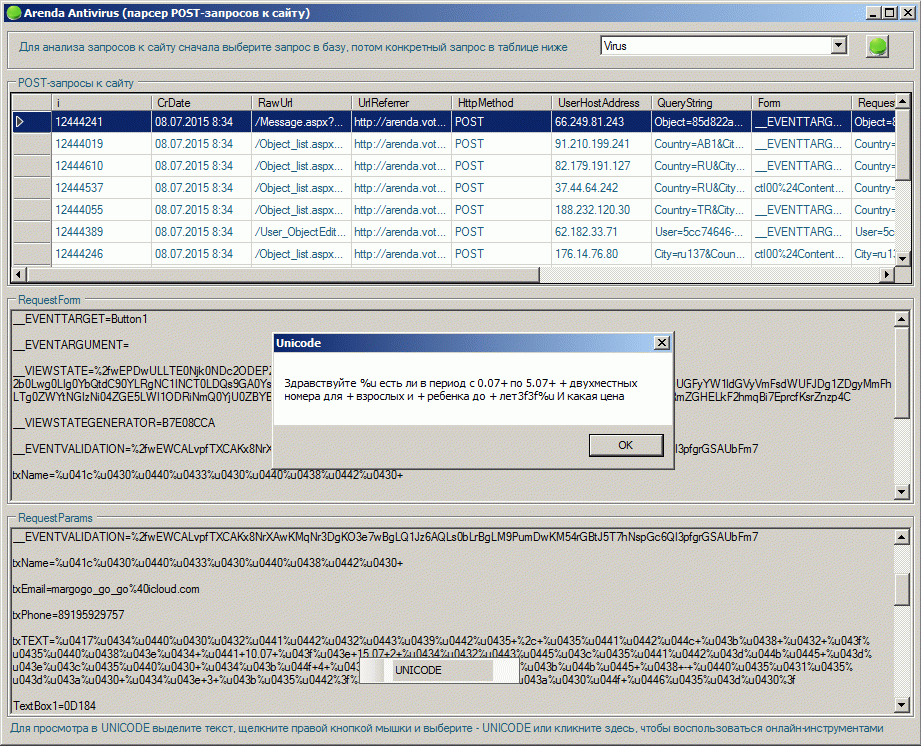Click the /Message.aspx RawUrl cell
The width and height of the screenshot is (921, 746).
[301, 122]
